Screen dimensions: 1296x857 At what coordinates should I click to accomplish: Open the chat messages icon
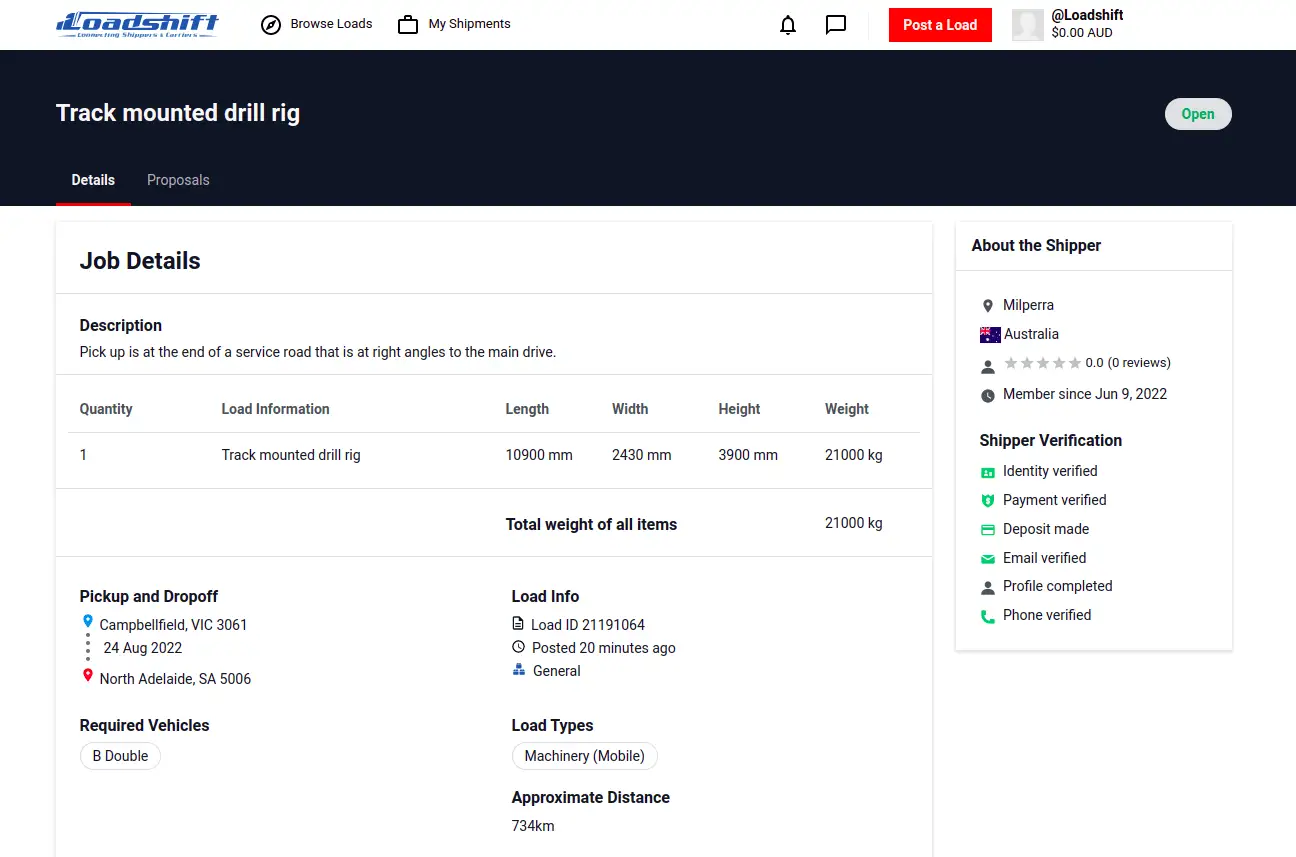click(835, 24)
